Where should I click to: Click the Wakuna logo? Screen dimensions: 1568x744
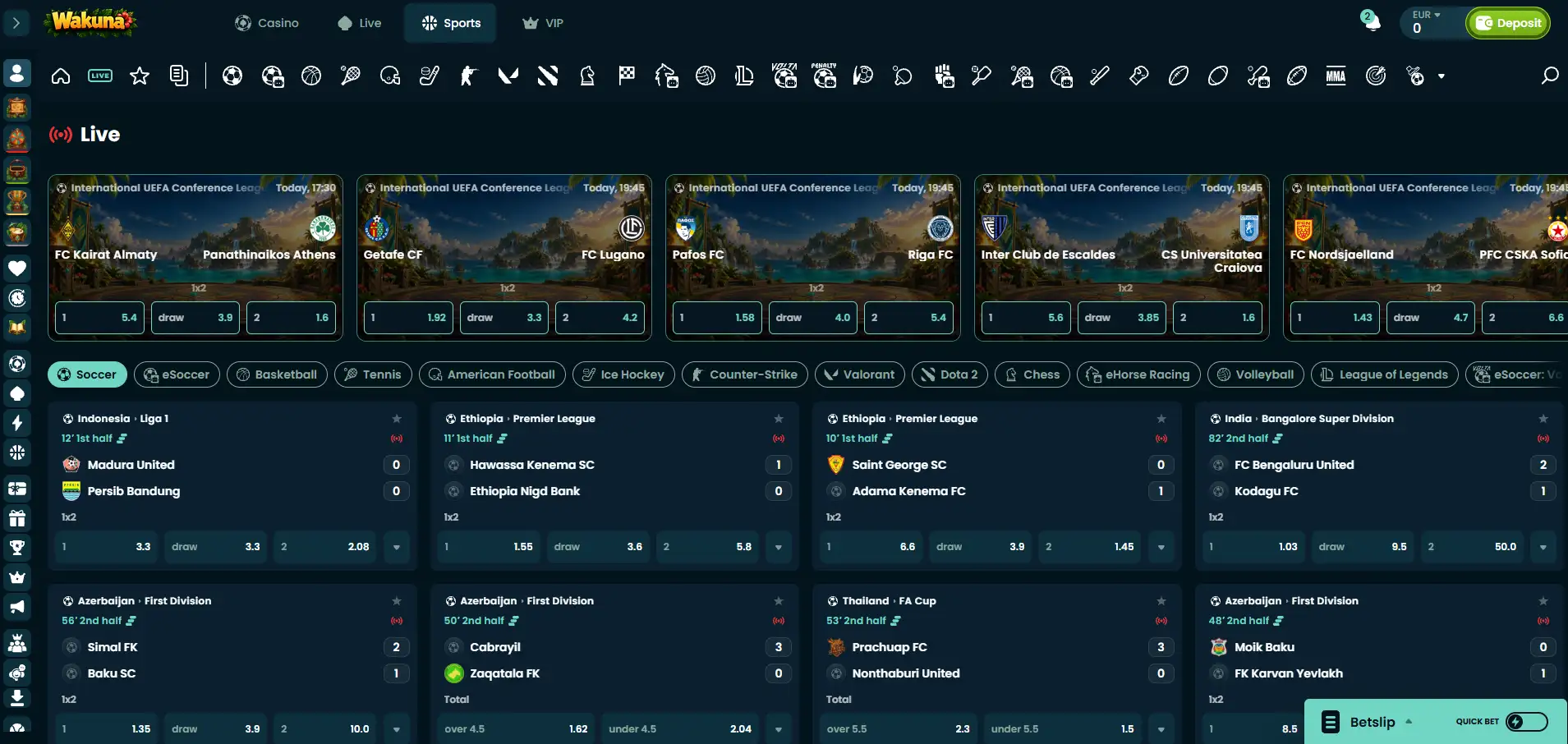[92, 22]
